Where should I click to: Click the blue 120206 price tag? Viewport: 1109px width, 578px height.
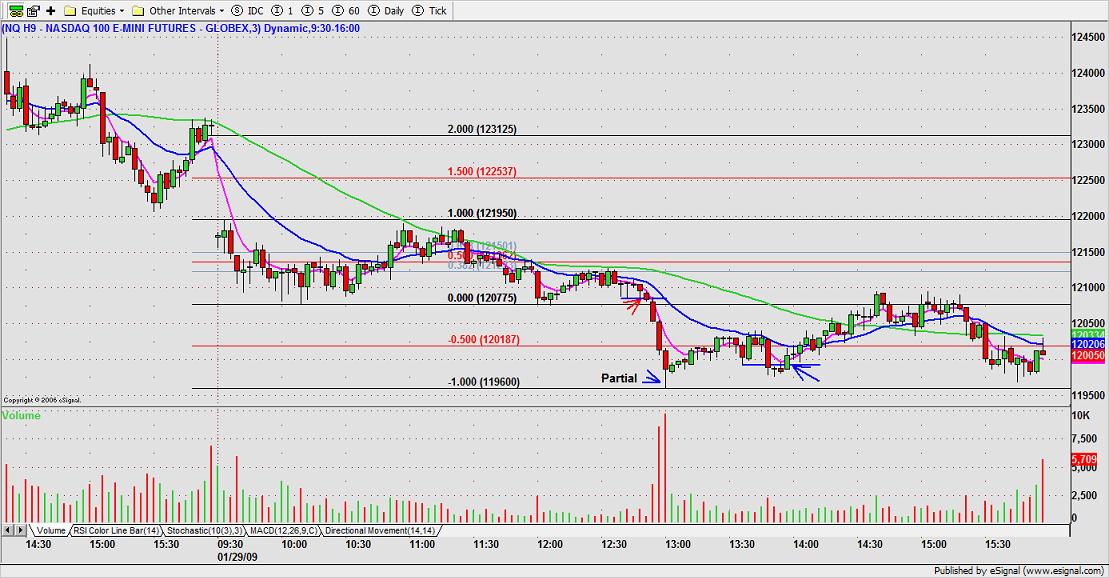click(x=1088, y=345)
